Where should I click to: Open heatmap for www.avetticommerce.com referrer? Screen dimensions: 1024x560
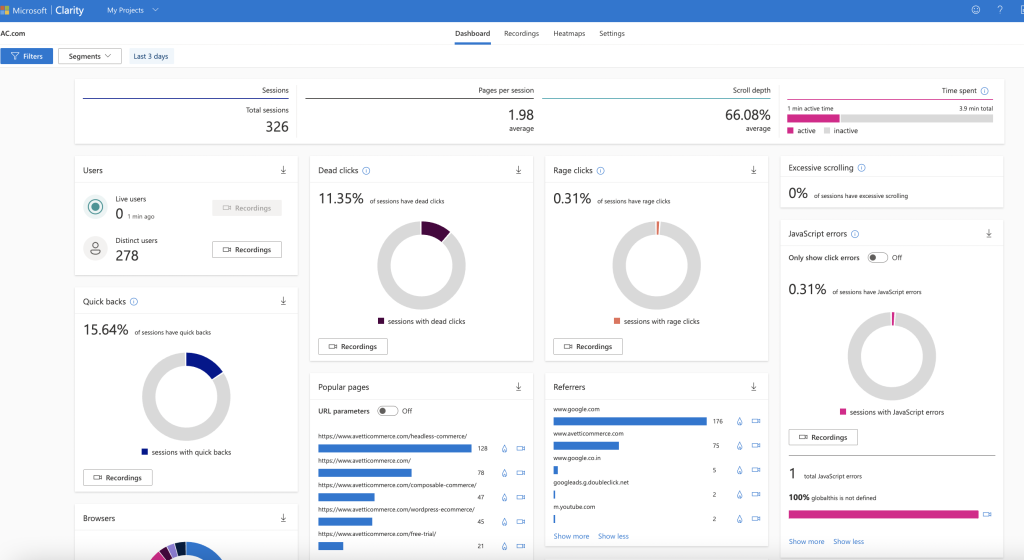coord(739,446)
